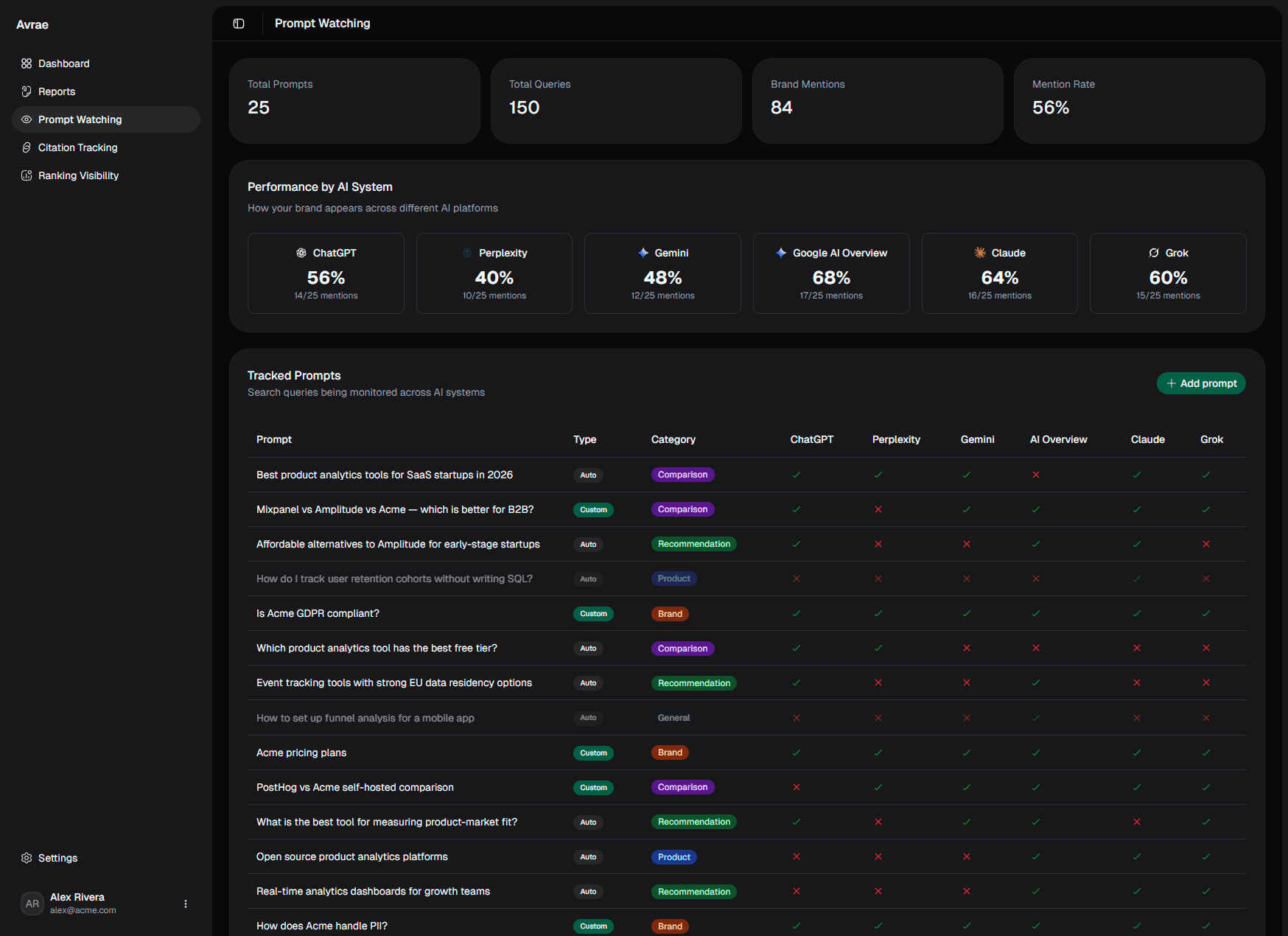
Task: Click AI Overview check in funnel analysis row
Action: coord(1036,718)
